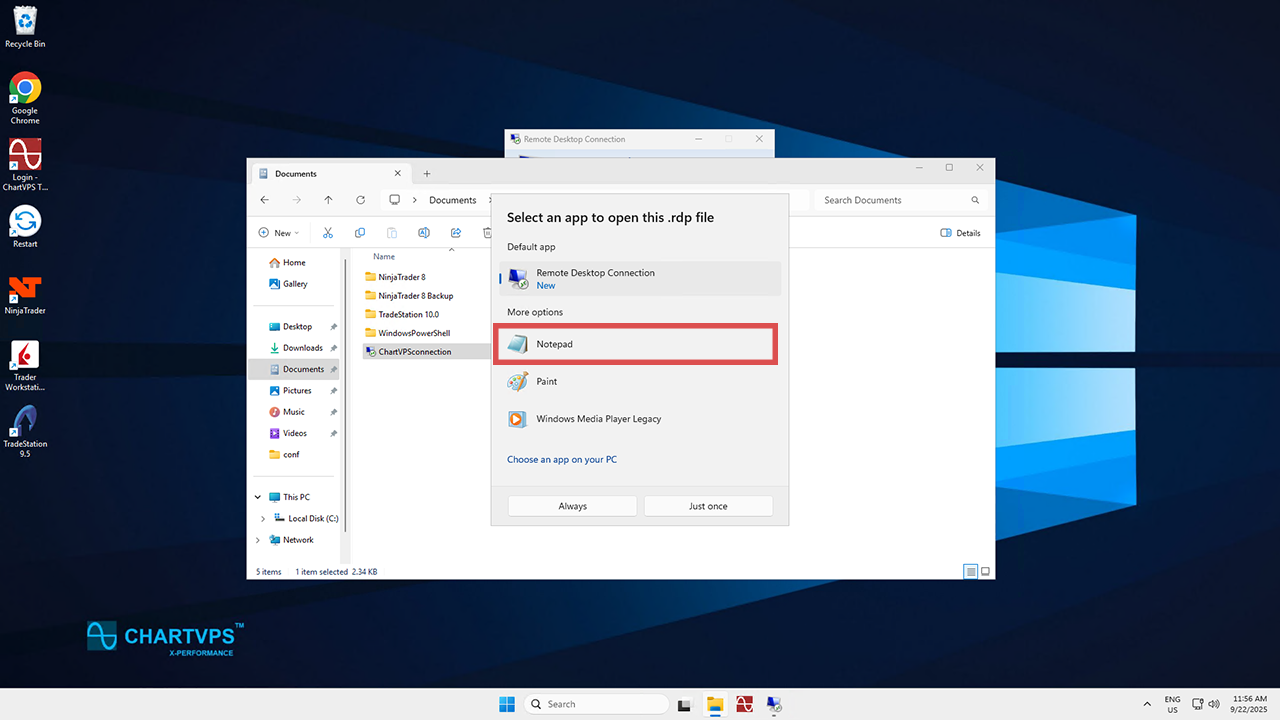
Task: Open NinjaTrader desktop shortcut
Action: coord(25,291)
